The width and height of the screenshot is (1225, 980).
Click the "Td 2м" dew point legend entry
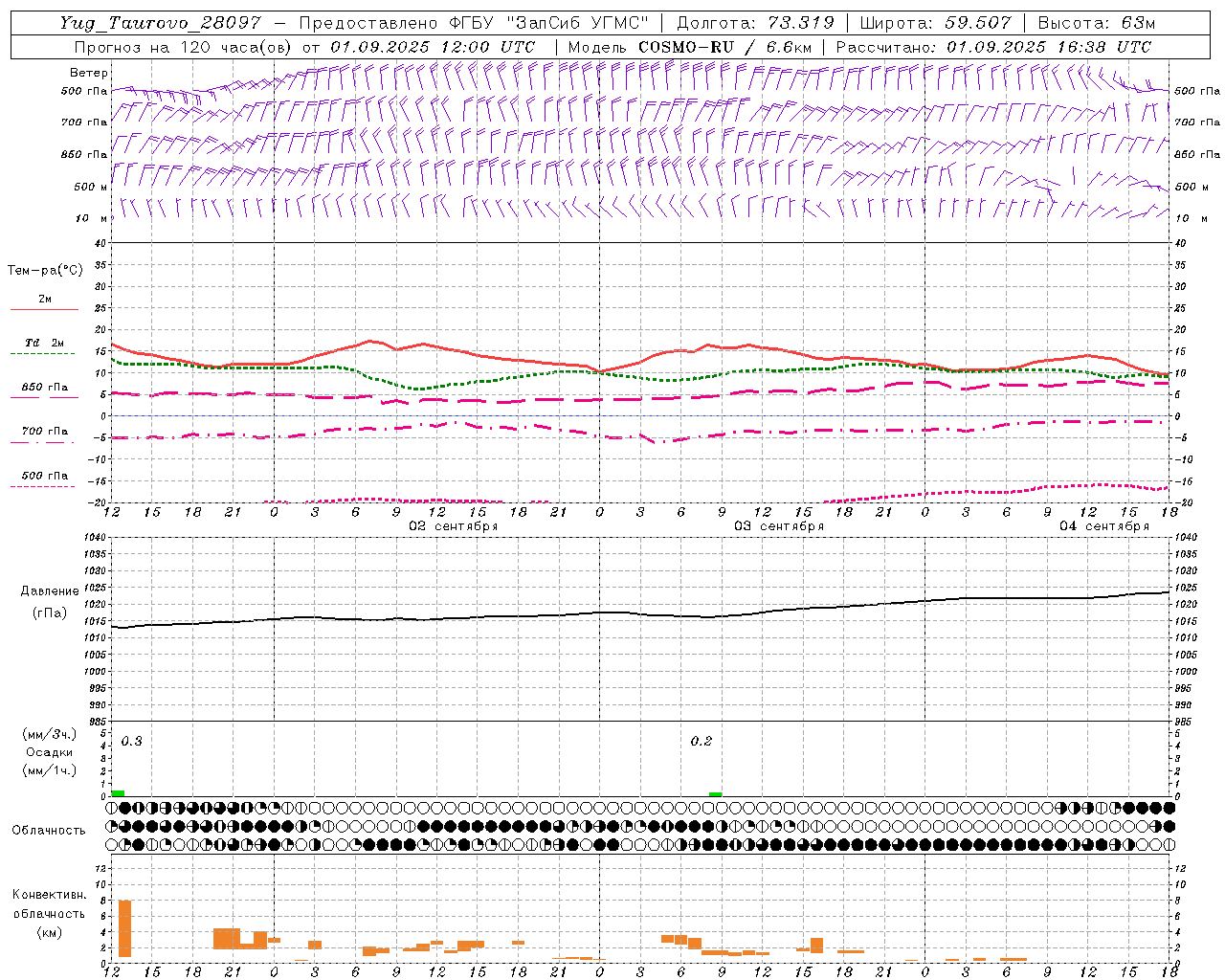[45, 343]
